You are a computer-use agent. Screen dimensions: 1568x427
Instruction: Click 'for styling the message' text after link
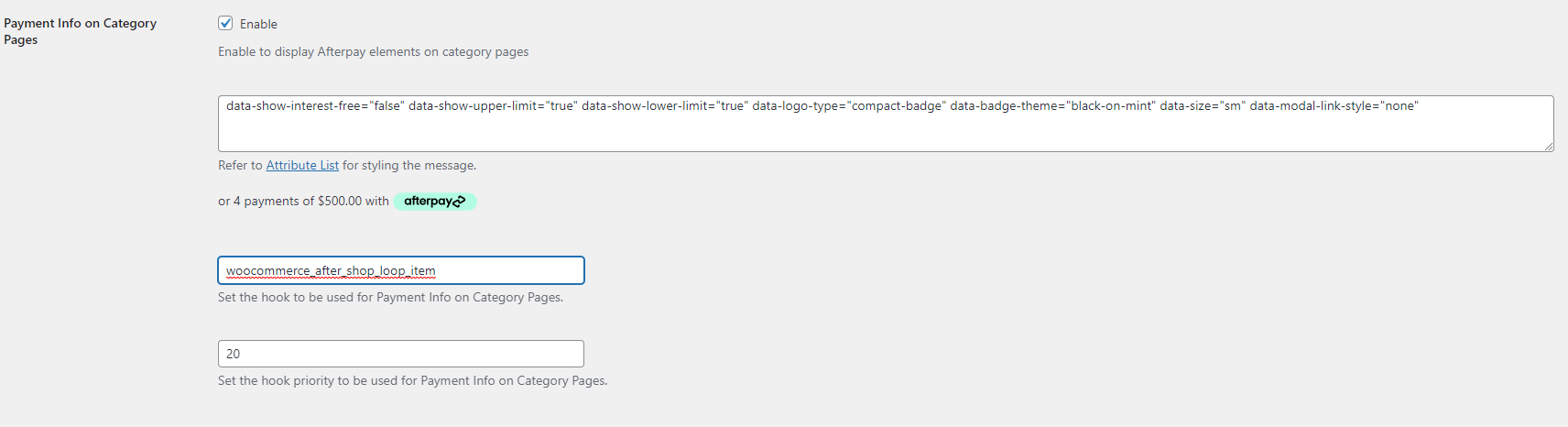[408, 166]
